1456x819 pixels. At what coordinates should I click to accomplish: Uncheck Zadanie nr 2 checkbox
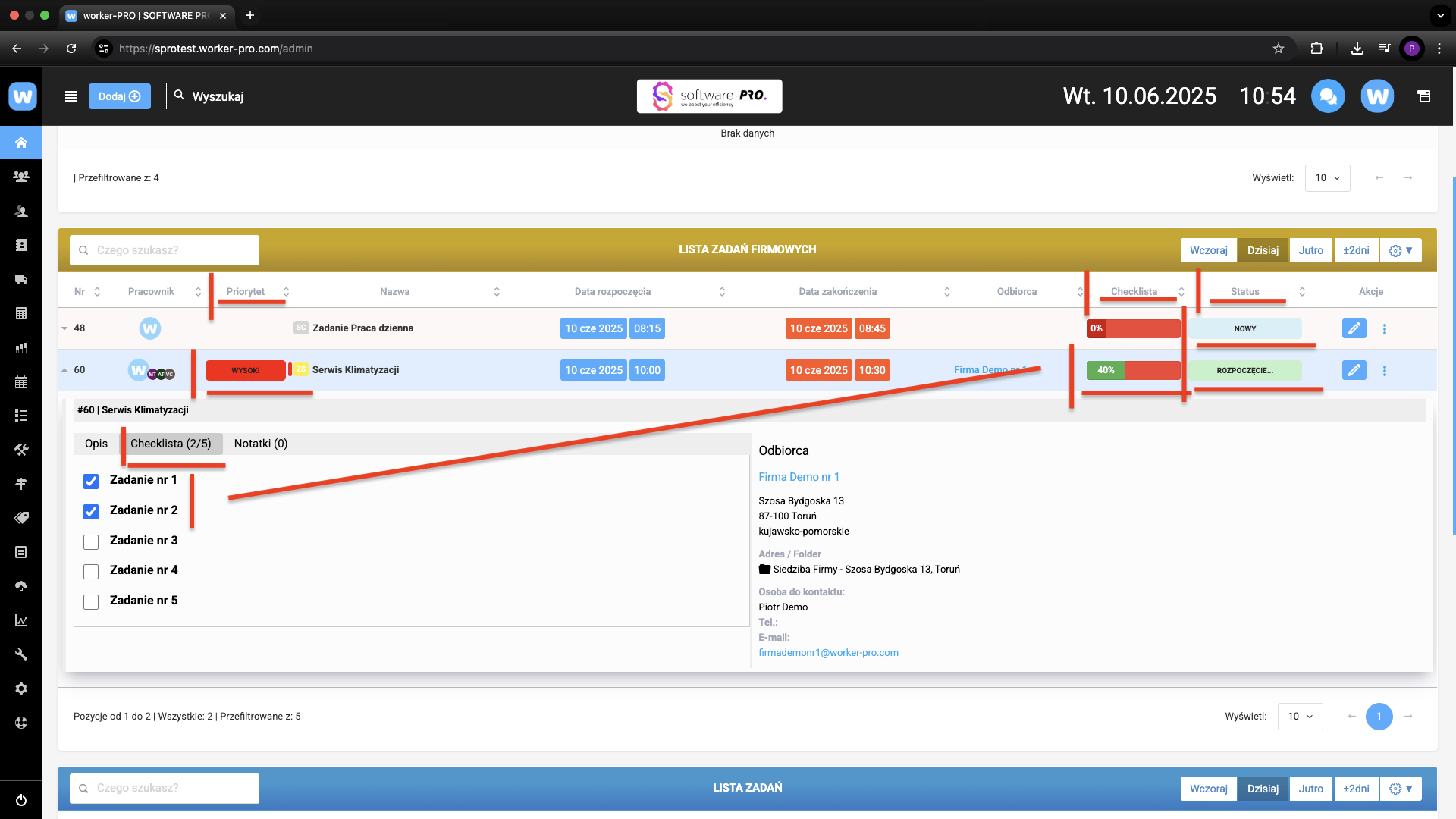pos(91,512)
